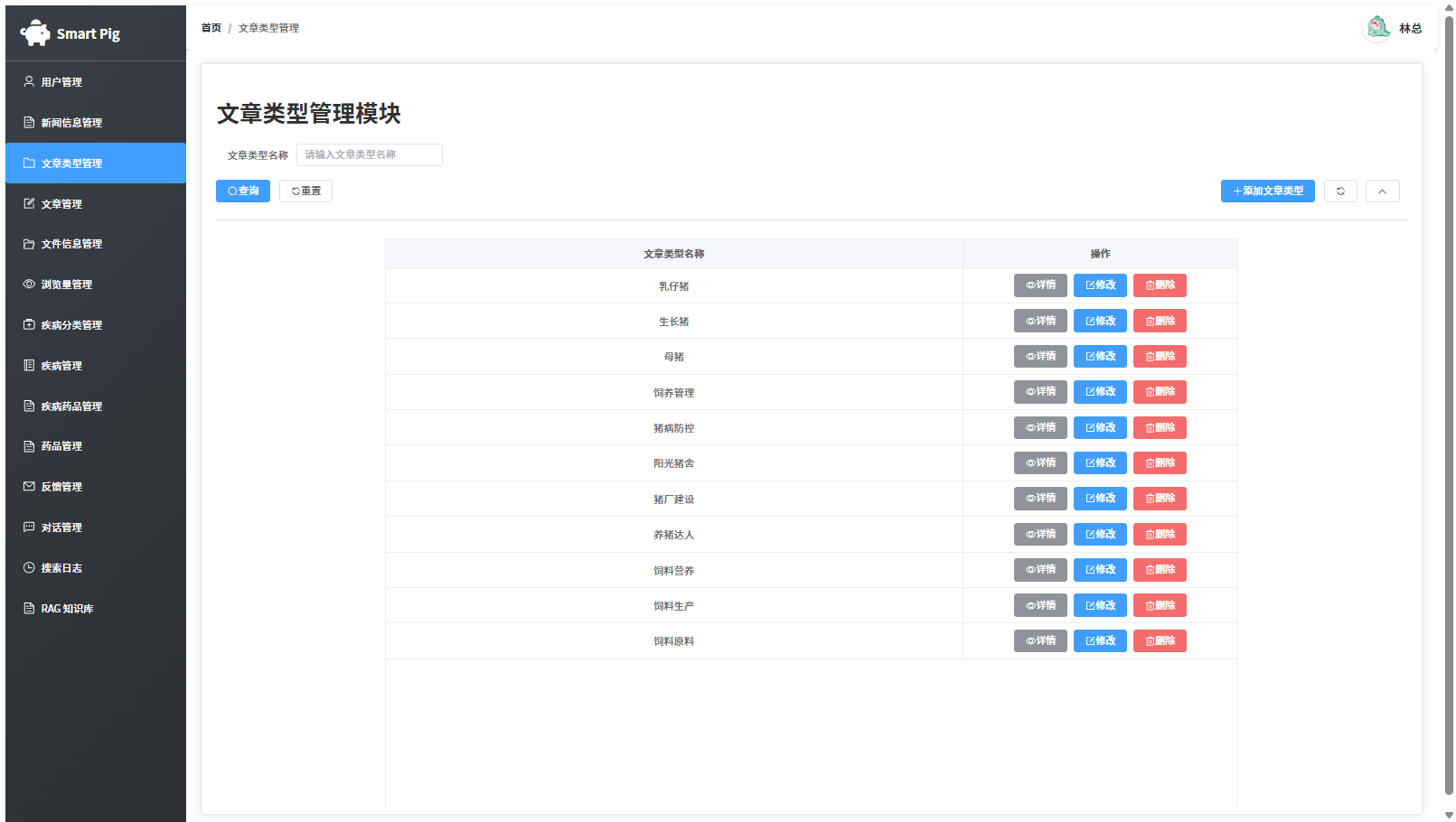Screen dimensions: 1456x822
Task: Click the envelope icon beside 反馈管理
Action: [x=29, y=486]
